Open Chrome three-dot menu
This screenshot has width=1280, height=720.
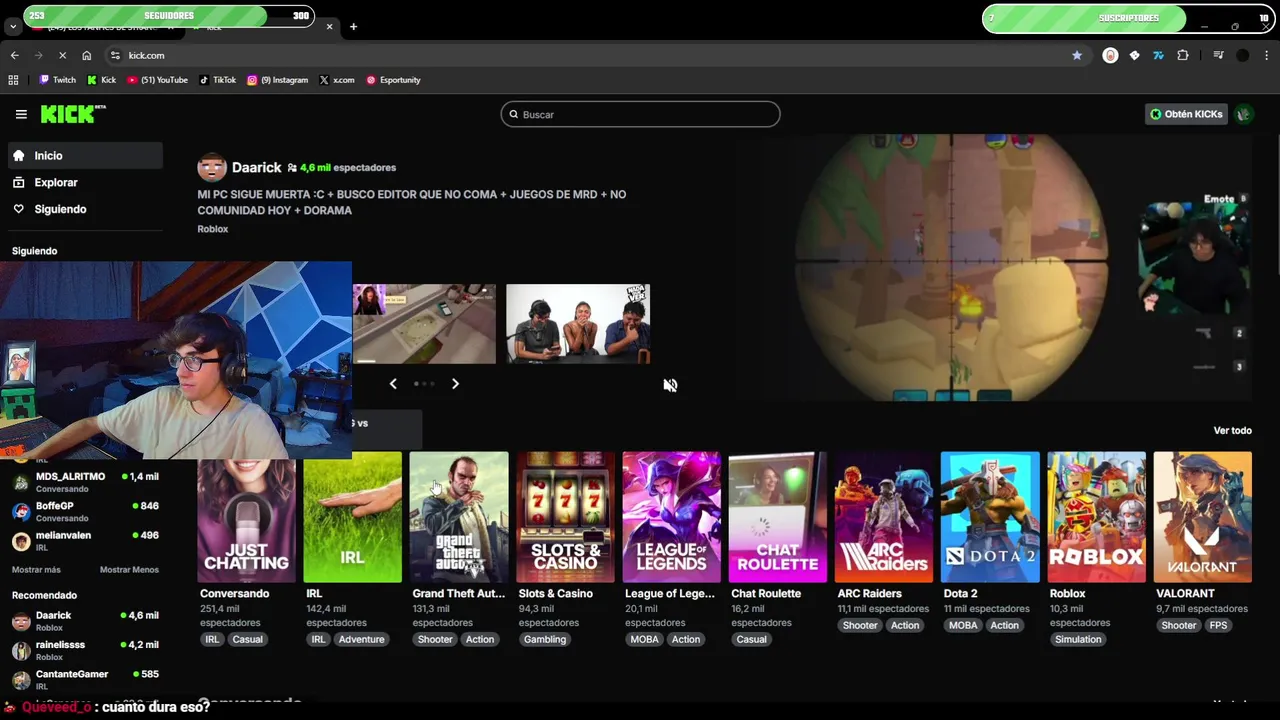click(1267, 55)
